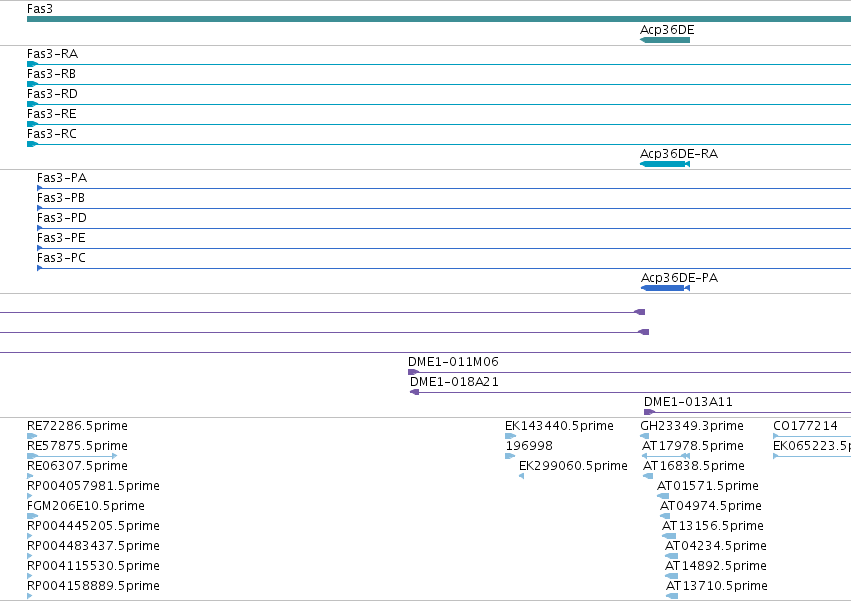Select EST AT13710.5prime
This screenshot has width=851, height=601.
(717, 587)
